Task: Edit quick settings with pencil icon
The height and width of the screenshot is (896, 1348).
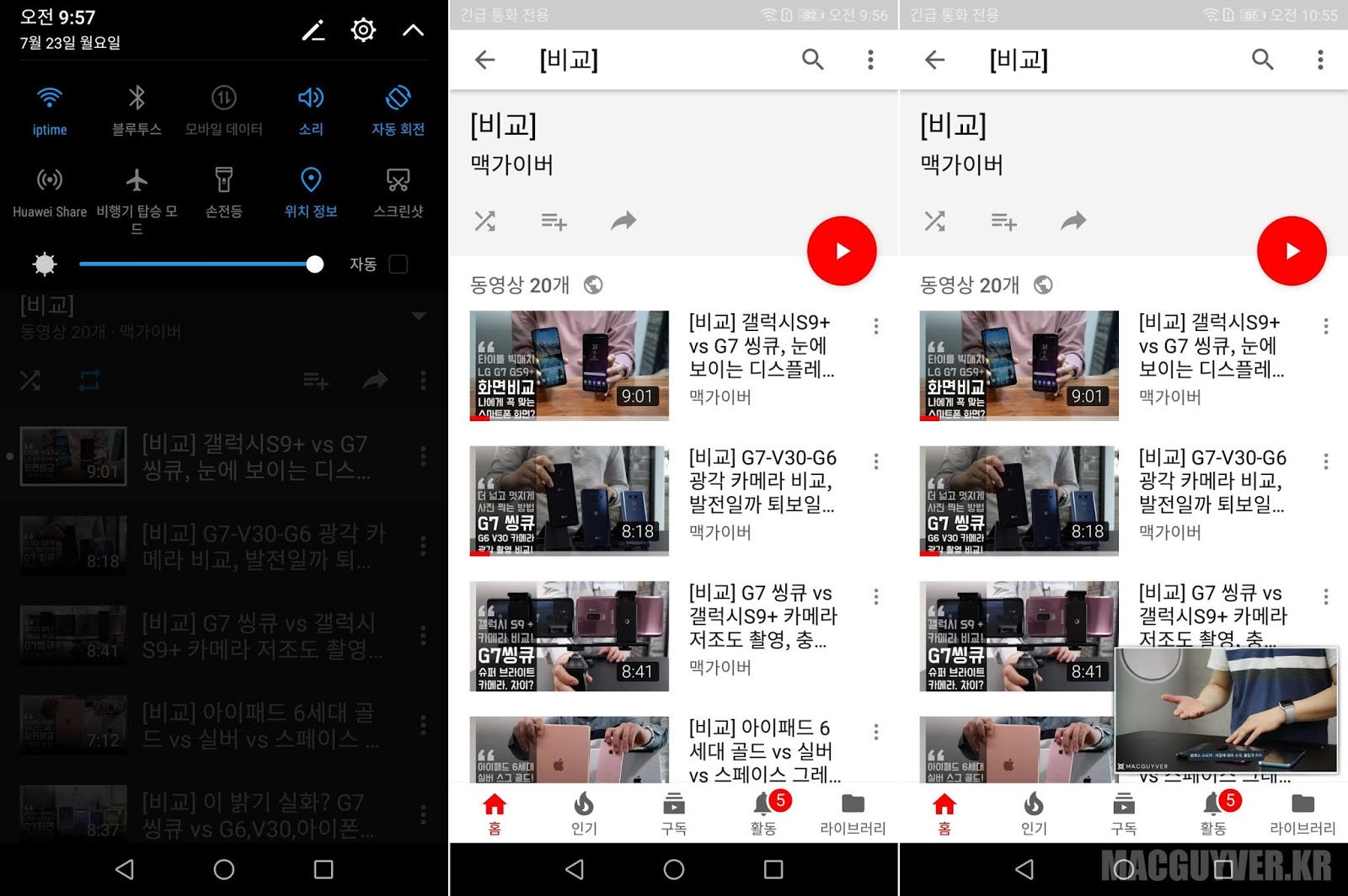Action: (313, 30)
